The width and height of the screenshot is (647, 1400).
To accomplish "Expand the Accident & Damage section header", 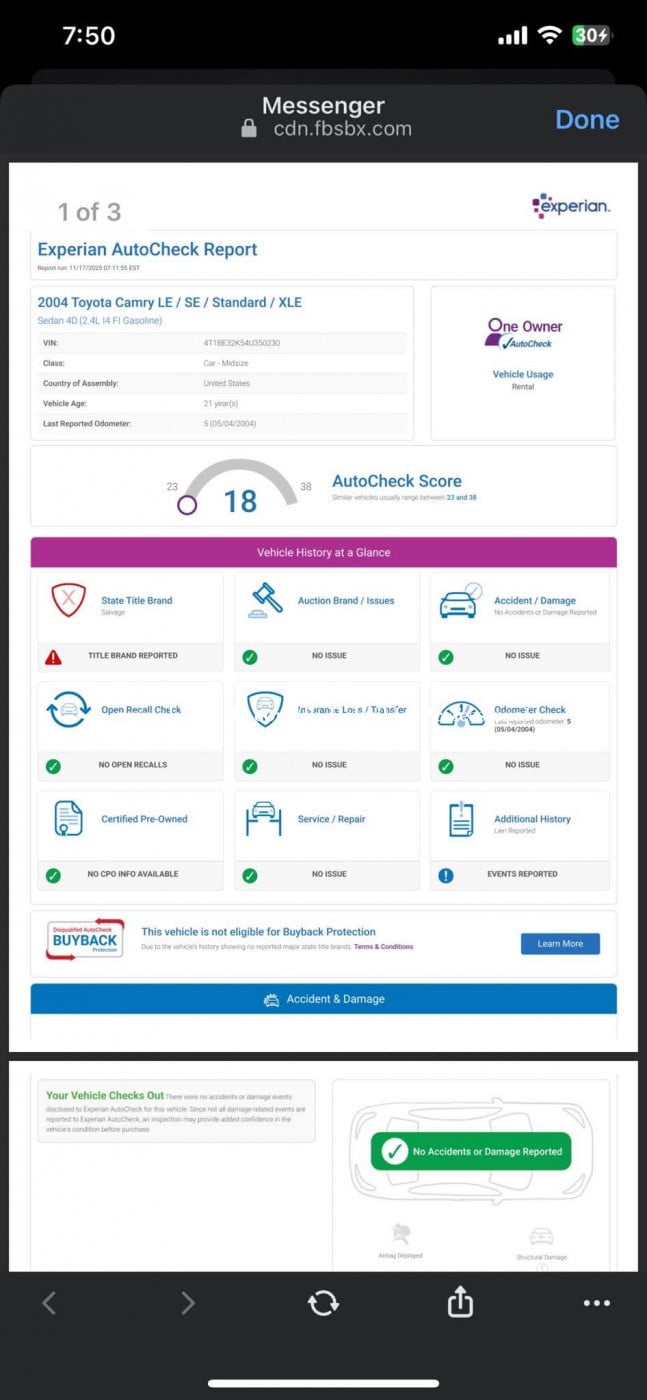I will (323, 999).
